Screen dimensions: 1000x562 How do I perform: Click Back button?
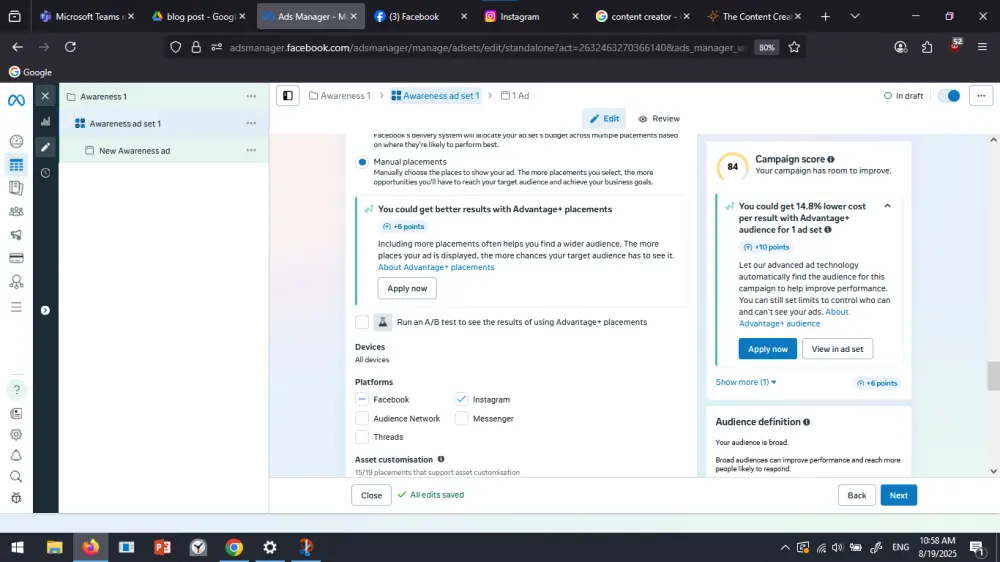click(x=857, y=495)
